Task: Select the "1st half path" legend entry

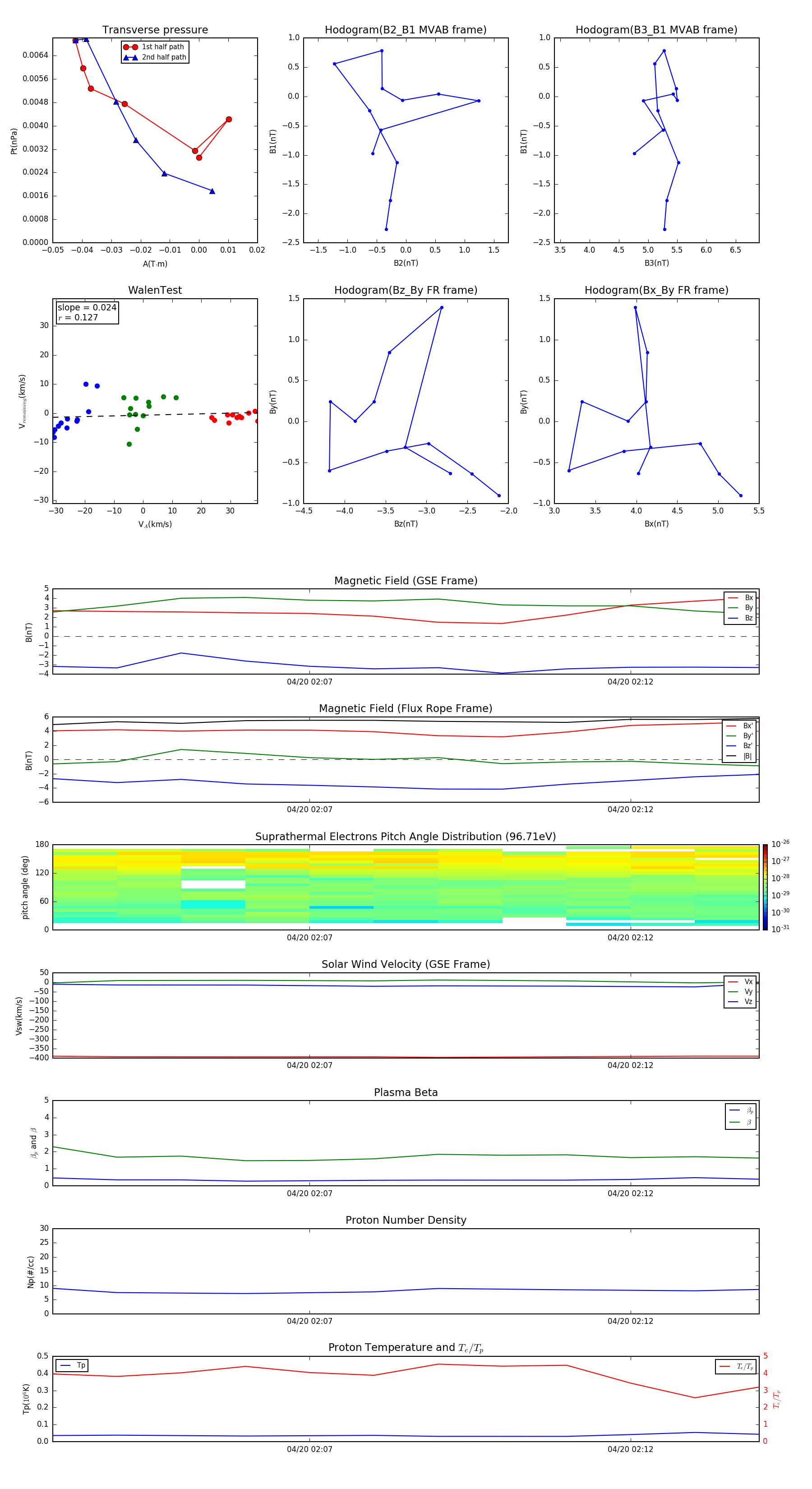Action: [154, 47]
